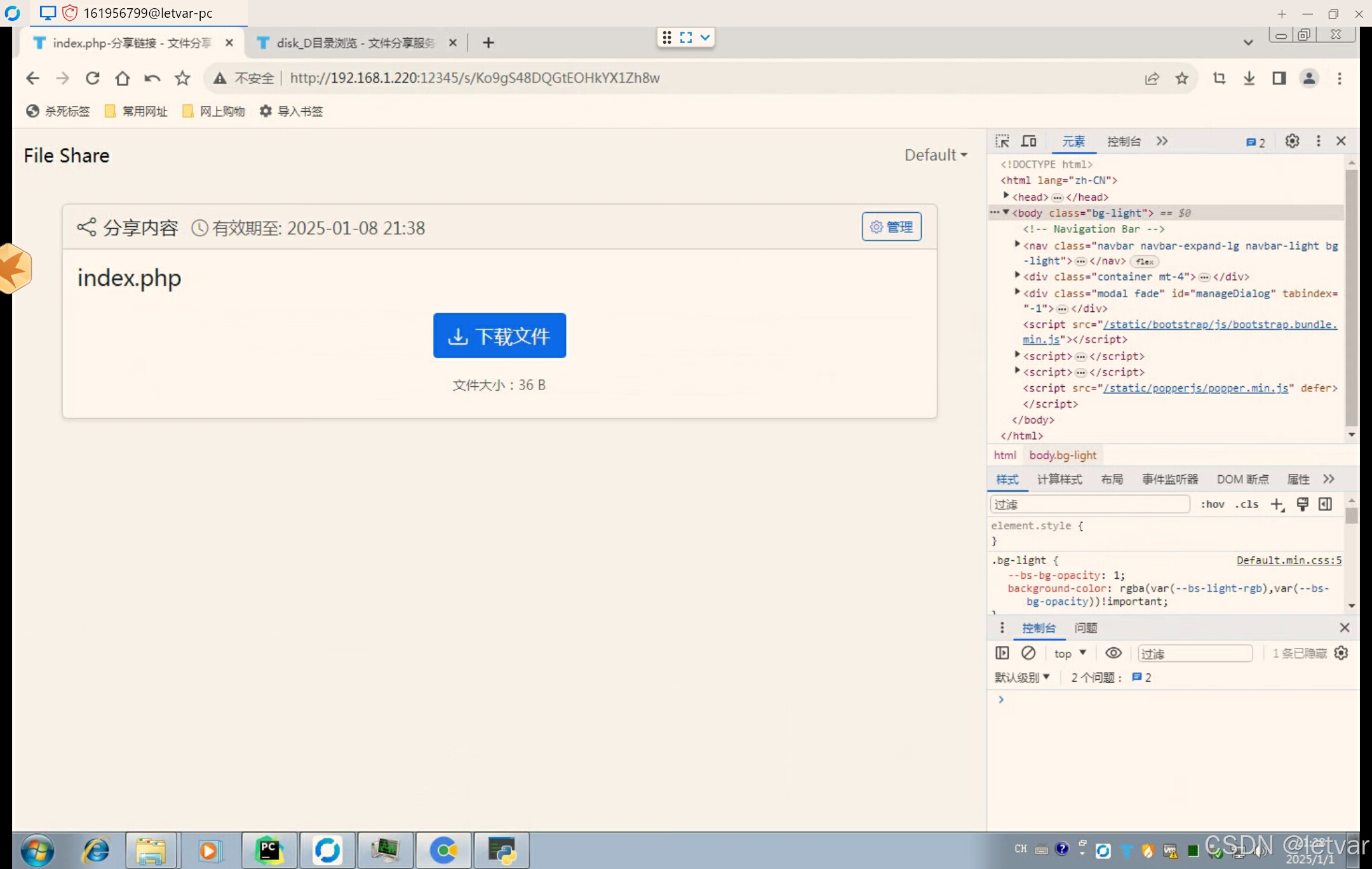1372x869 pixels.
Task: Launch Internet Explorer from the taskbar
Action: click(x=97, y=850)
